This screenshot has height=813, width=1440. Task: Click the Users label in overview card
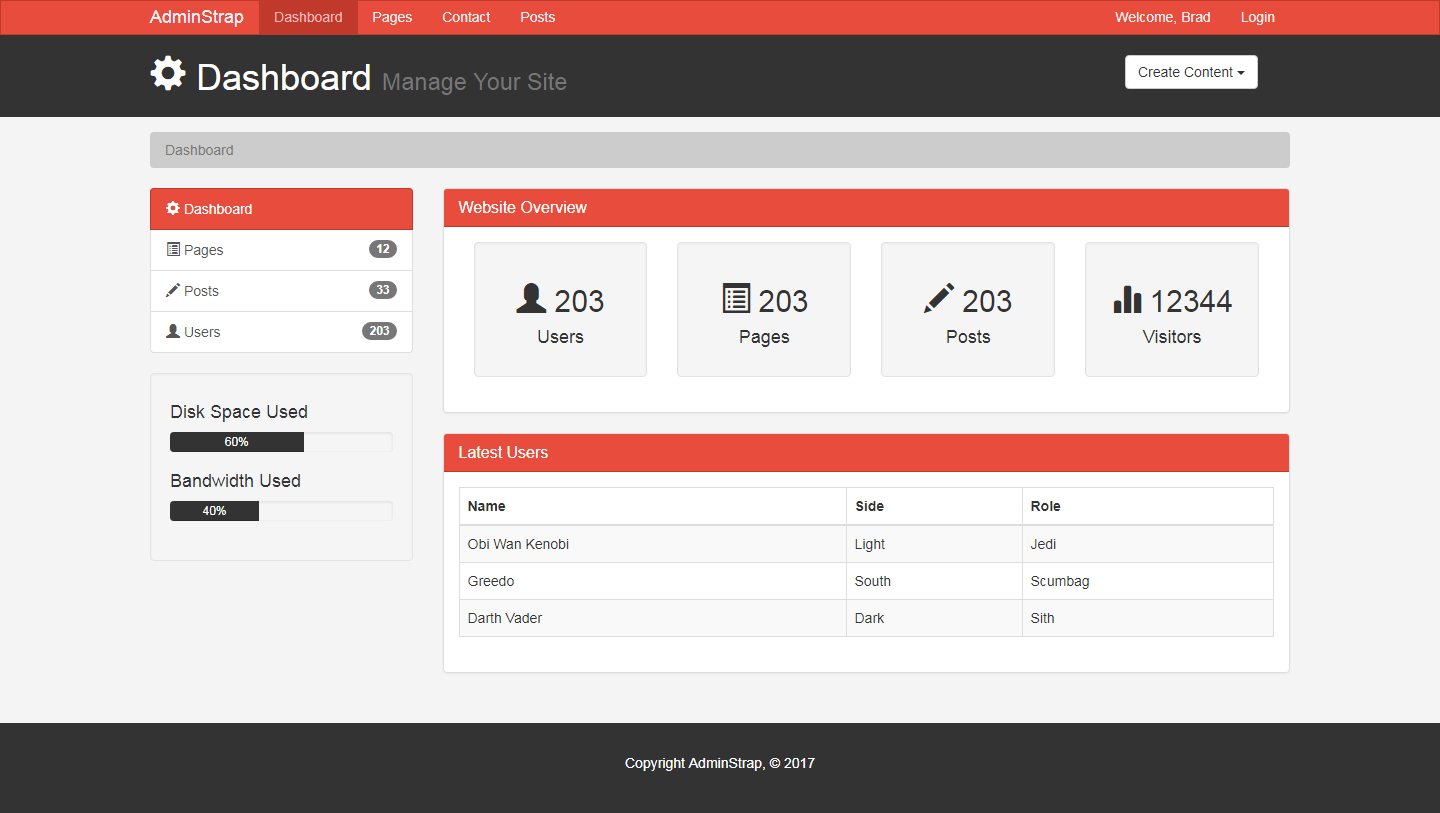tap(560, 337)
